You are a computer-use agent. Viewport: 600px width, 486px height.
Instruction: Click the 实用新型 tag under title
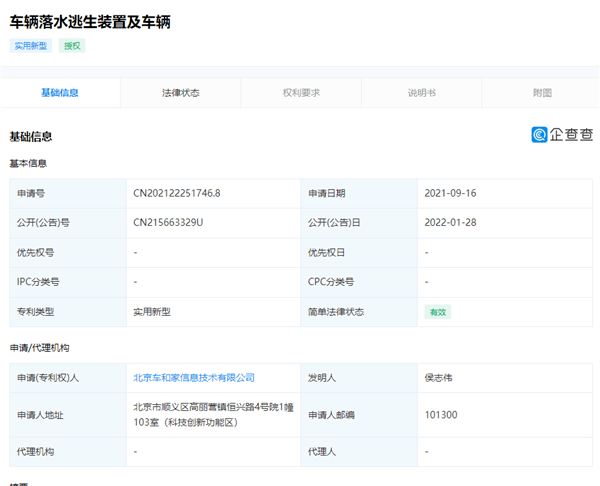click(x=31, y=45)
